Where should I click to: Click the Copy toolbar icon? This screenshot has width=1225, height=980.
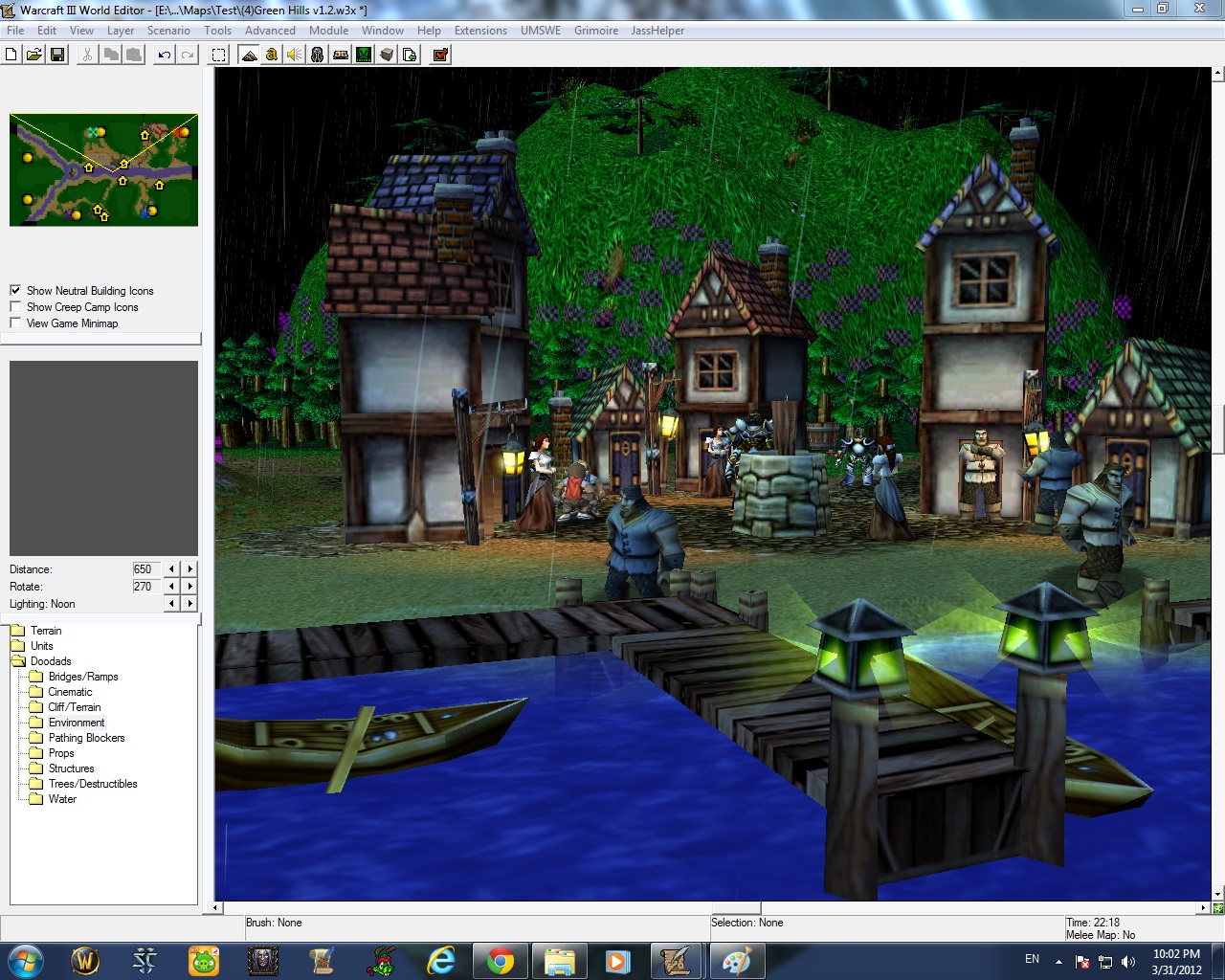111,55
